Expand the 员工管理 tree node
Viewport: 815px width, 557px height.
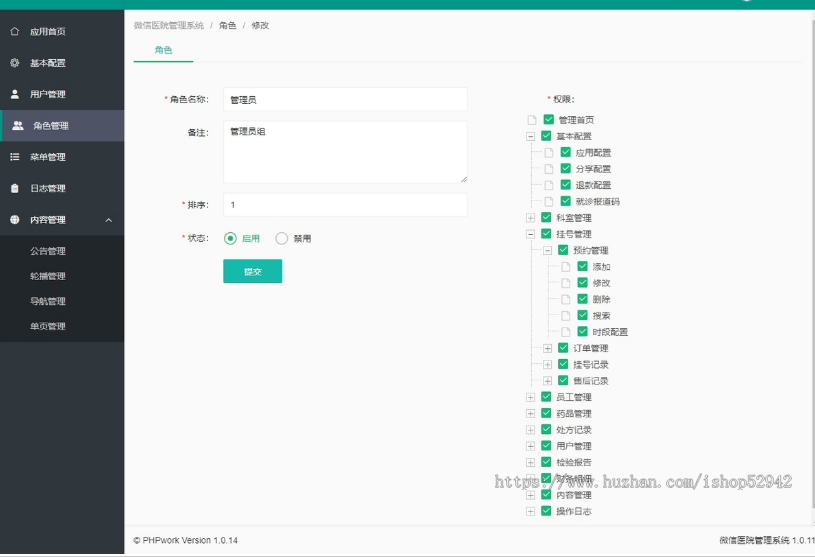(x=530, y=397)
